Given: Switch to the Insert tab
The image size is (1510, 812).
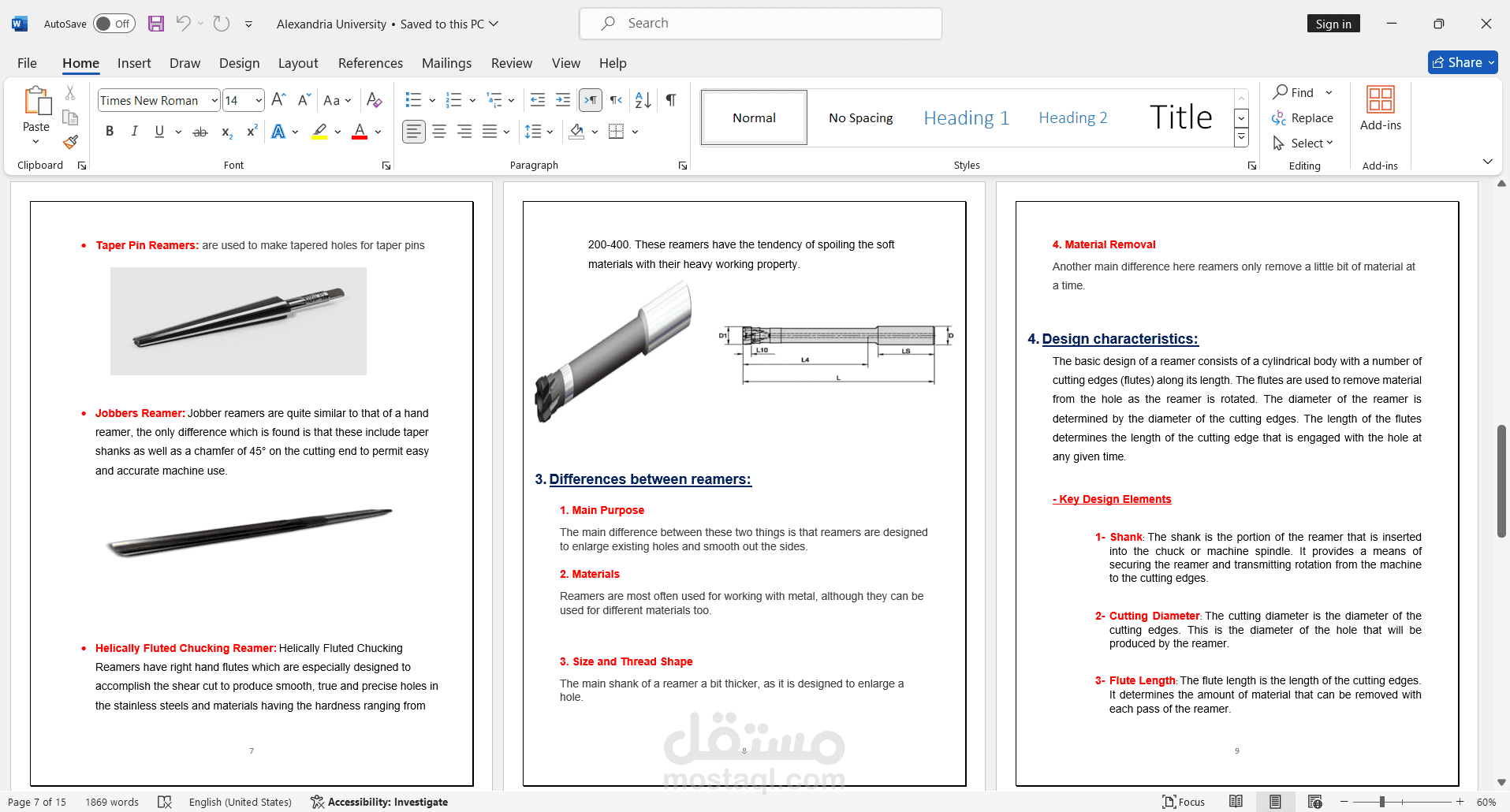Looking at the screenshot, I should coord(134,63).
